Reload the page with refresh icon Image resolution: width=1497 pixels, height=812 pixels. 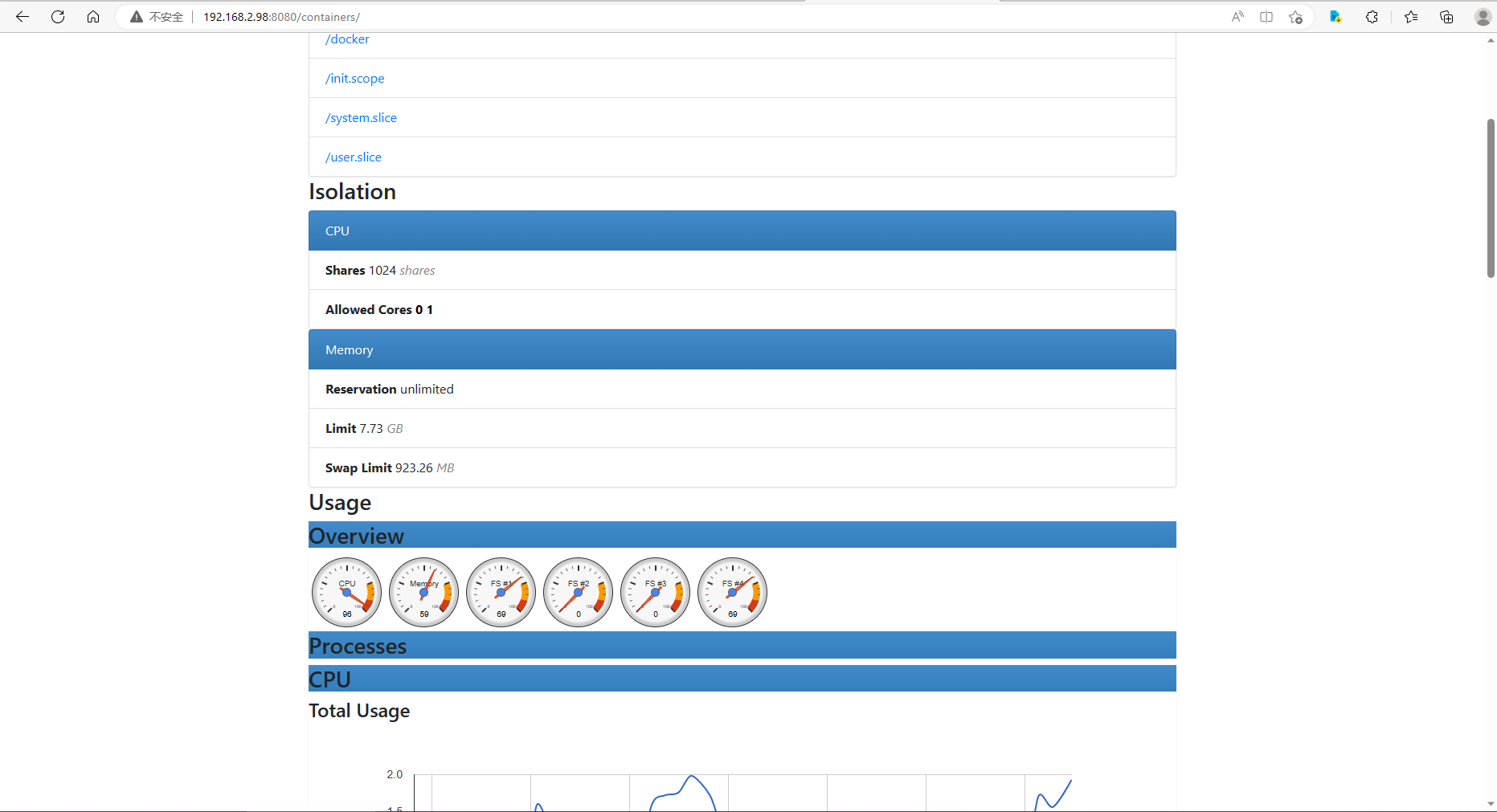click(x=58, y=16)
